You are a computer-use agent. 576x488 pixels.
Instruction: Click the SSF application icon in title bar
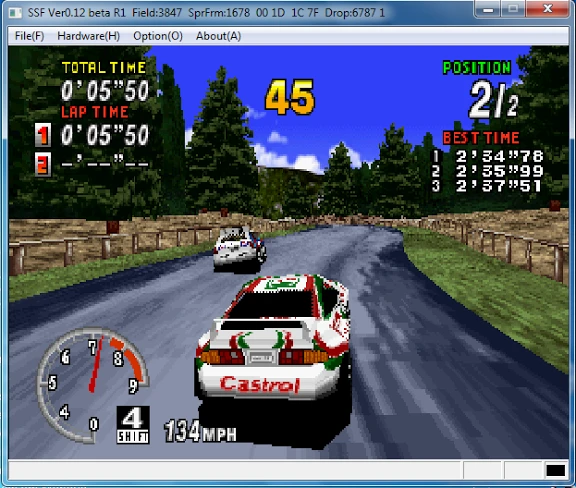15,13
